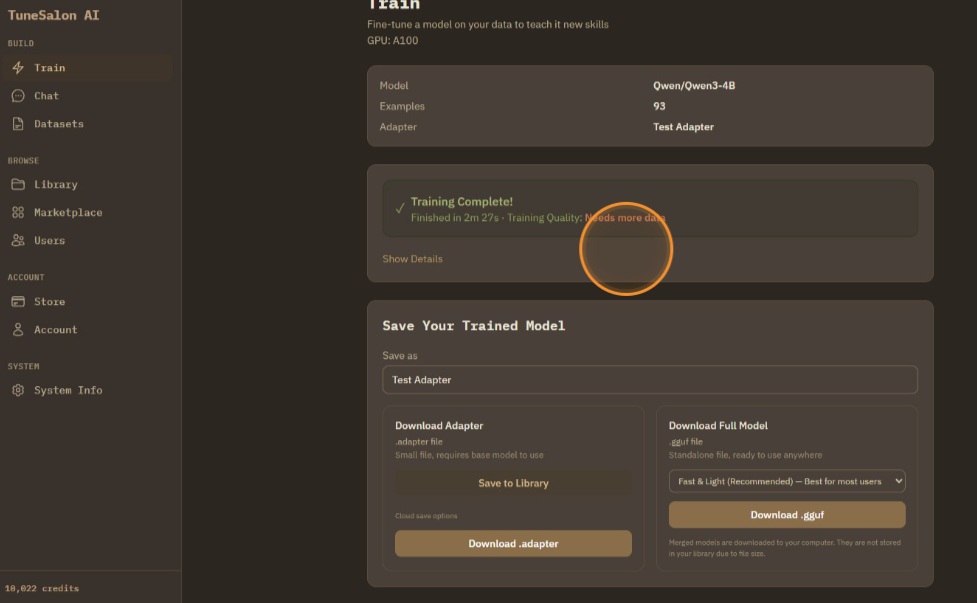The height and width of the screenshot is (603, 977).
Task: Click the Needs more data quality label
Action: [625, 218]
